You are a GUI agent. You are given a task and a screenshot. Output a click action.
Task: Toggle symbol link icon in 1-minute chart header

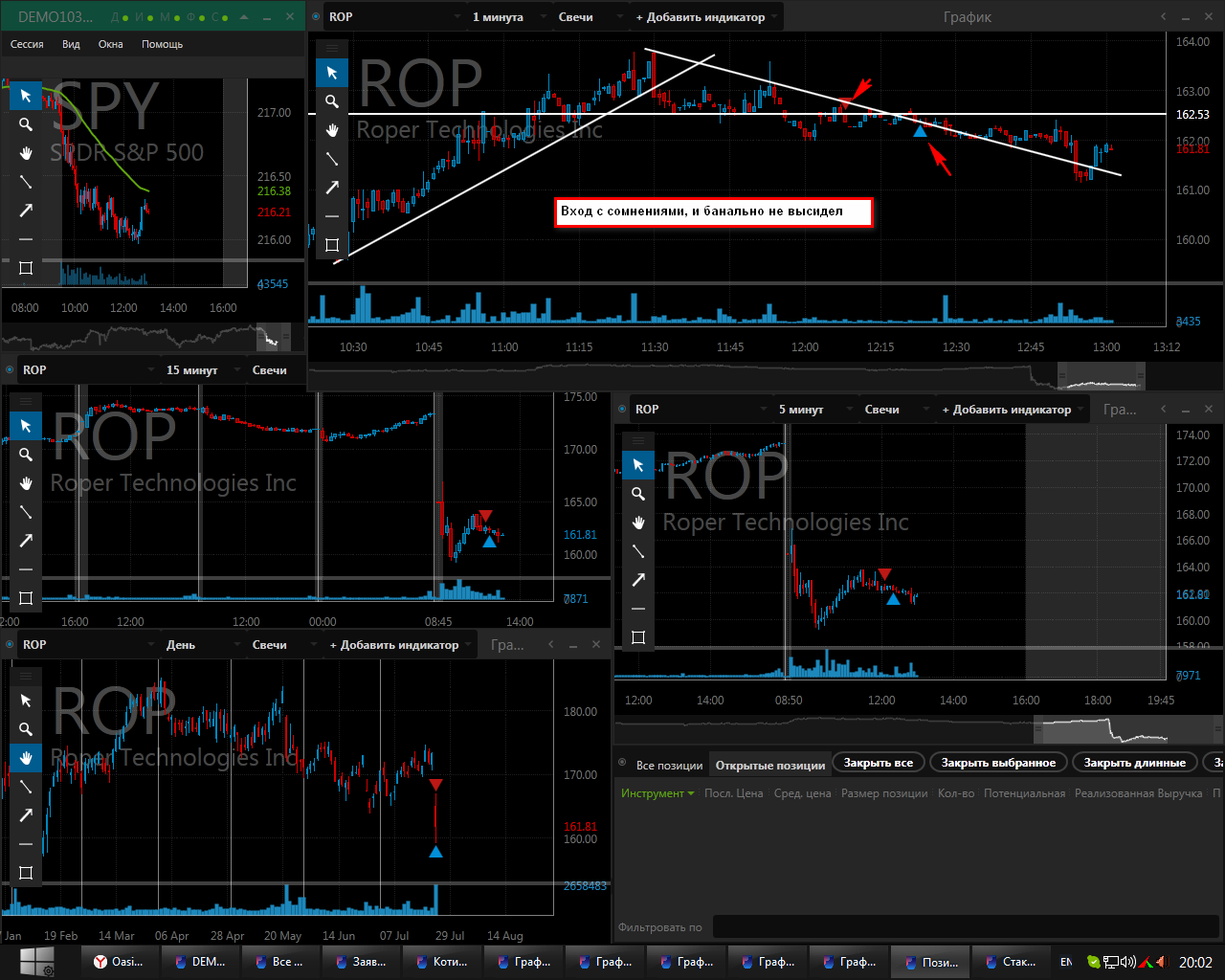pos(317,17)
